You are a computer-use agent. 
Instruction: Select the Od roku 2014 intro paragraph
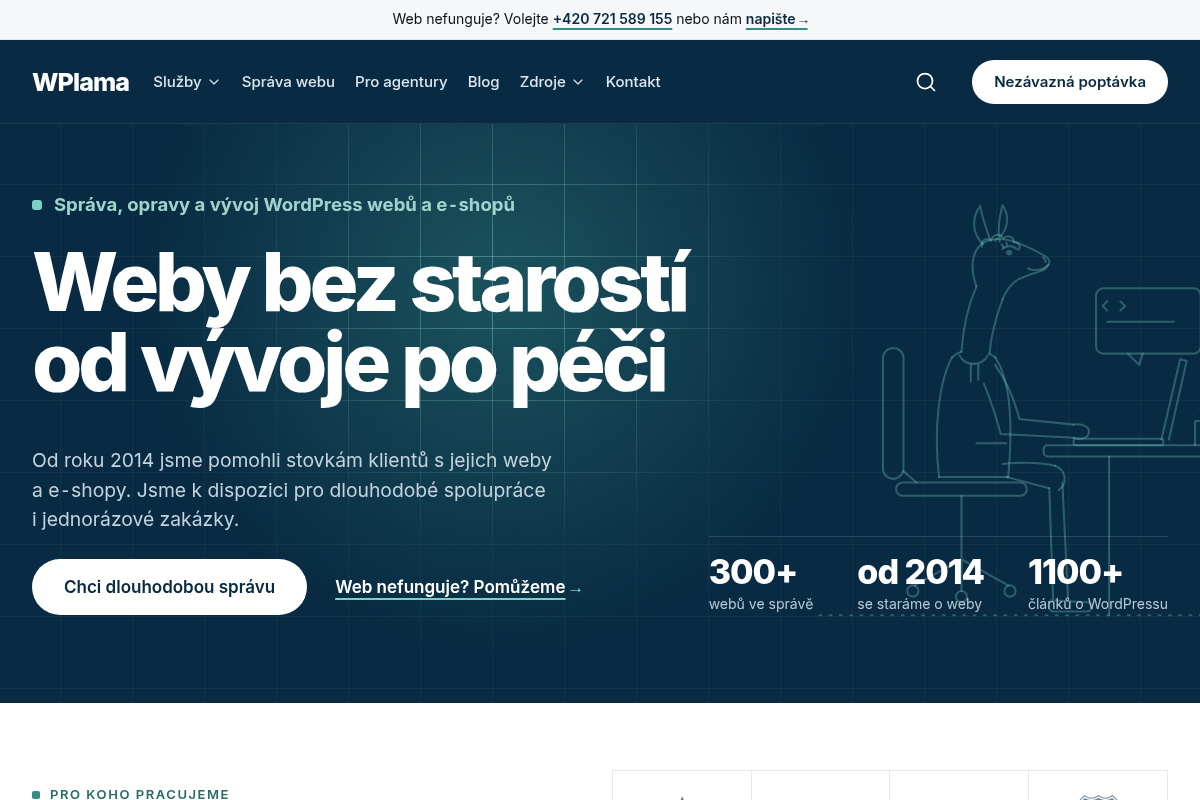coord(292,490)
